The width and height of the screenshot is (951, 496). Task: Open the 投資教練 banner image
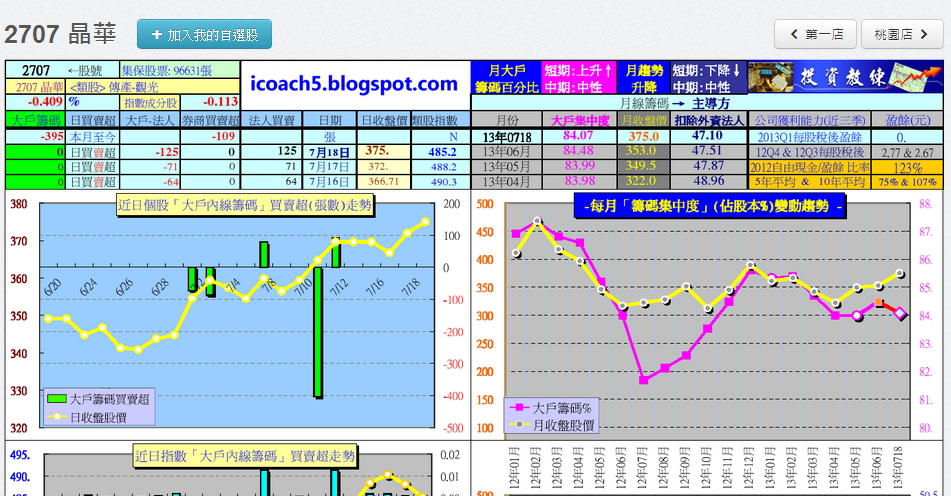845,77
